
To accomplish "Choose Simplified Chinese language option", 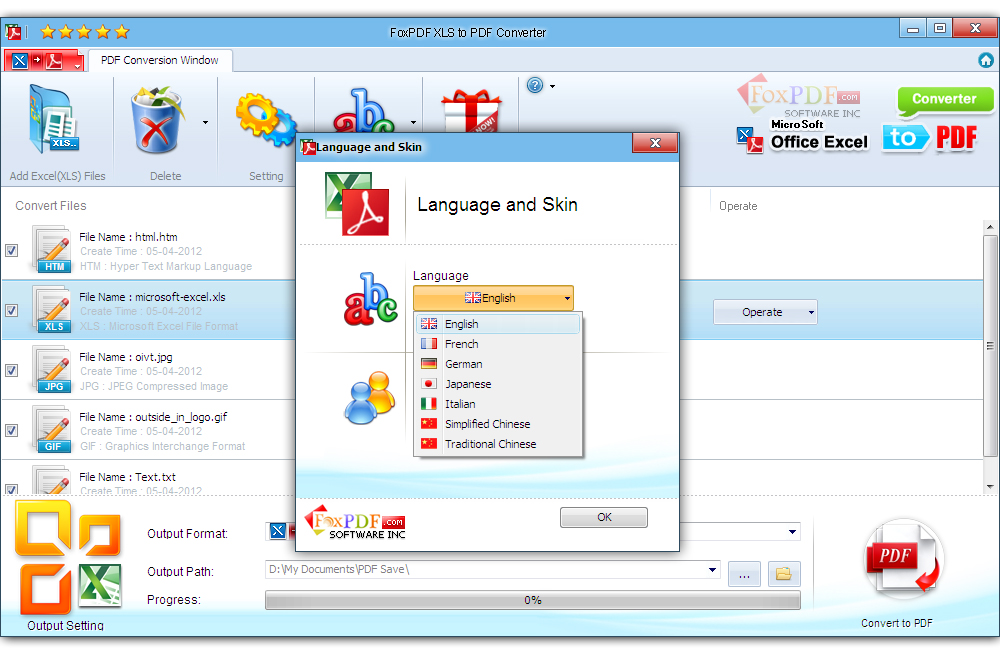I will pyautogui.click(x=498, y=424).
